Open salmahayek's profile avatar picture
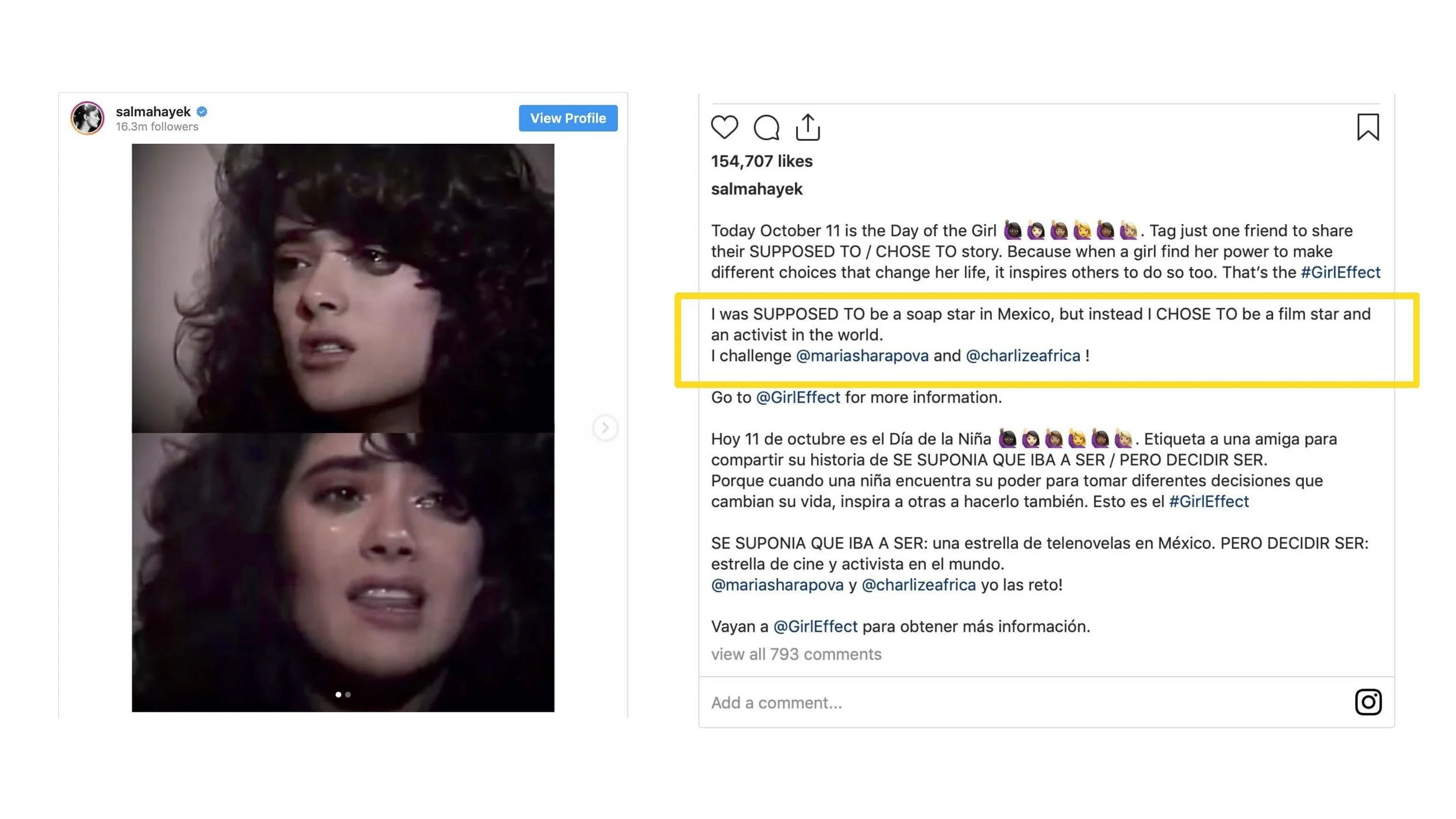 pyautogui.click(x=87, y=118)
